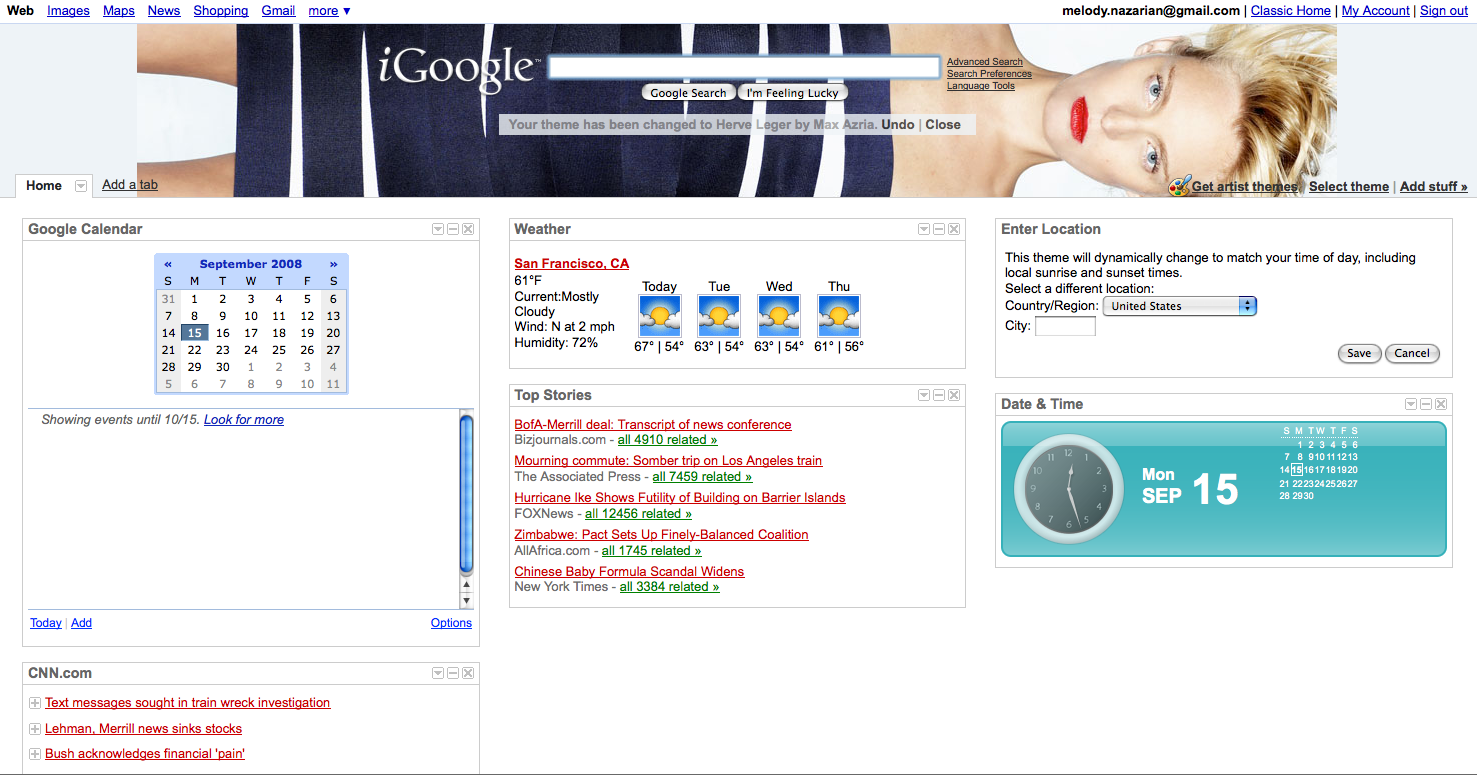Open Date & Time gadget menu arrow
The height and width of the screenshot is (775, 1477).
coord(1411,404)
